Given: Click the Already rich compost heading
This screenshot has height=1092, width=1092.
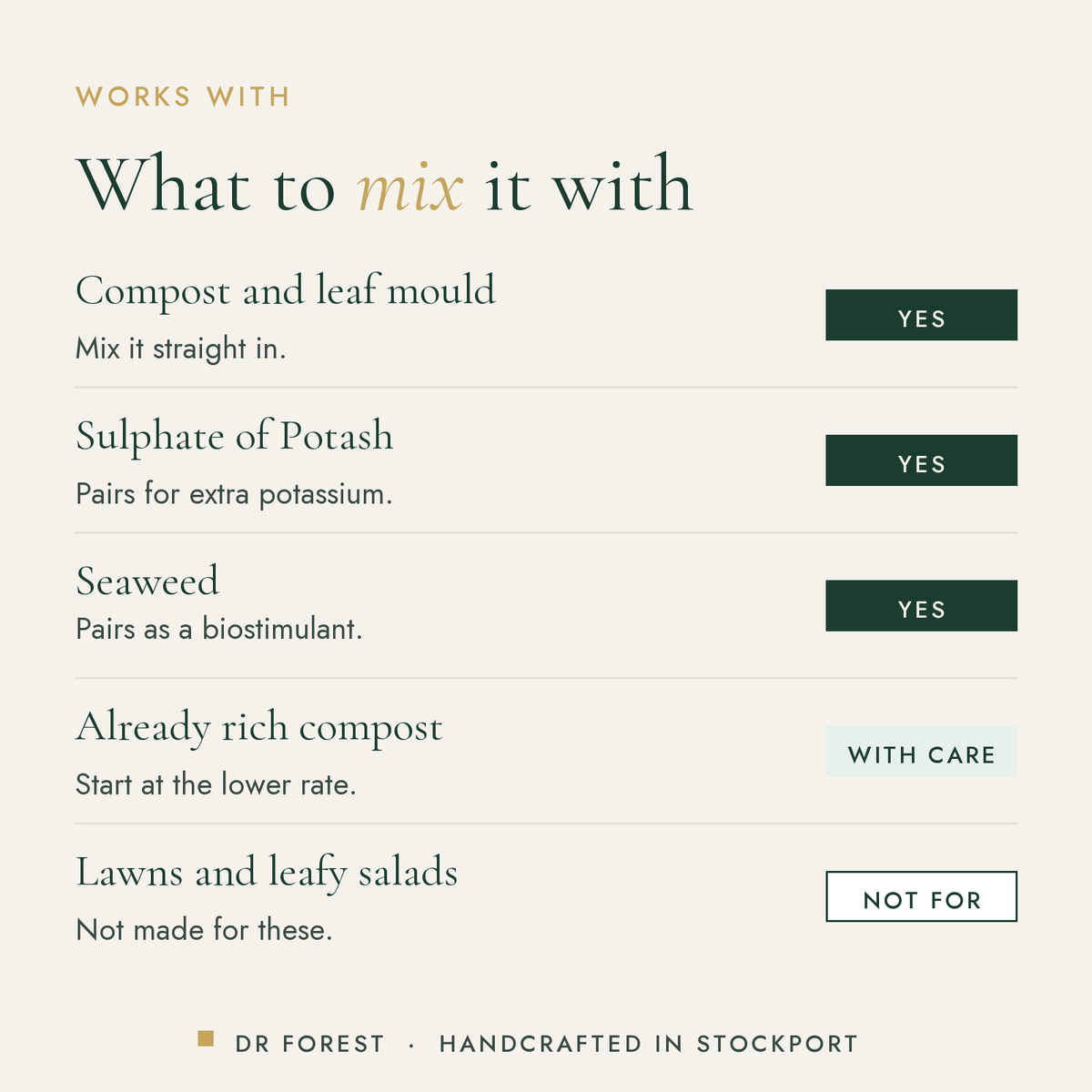Looking at the screenshot, I should [259, 729].
